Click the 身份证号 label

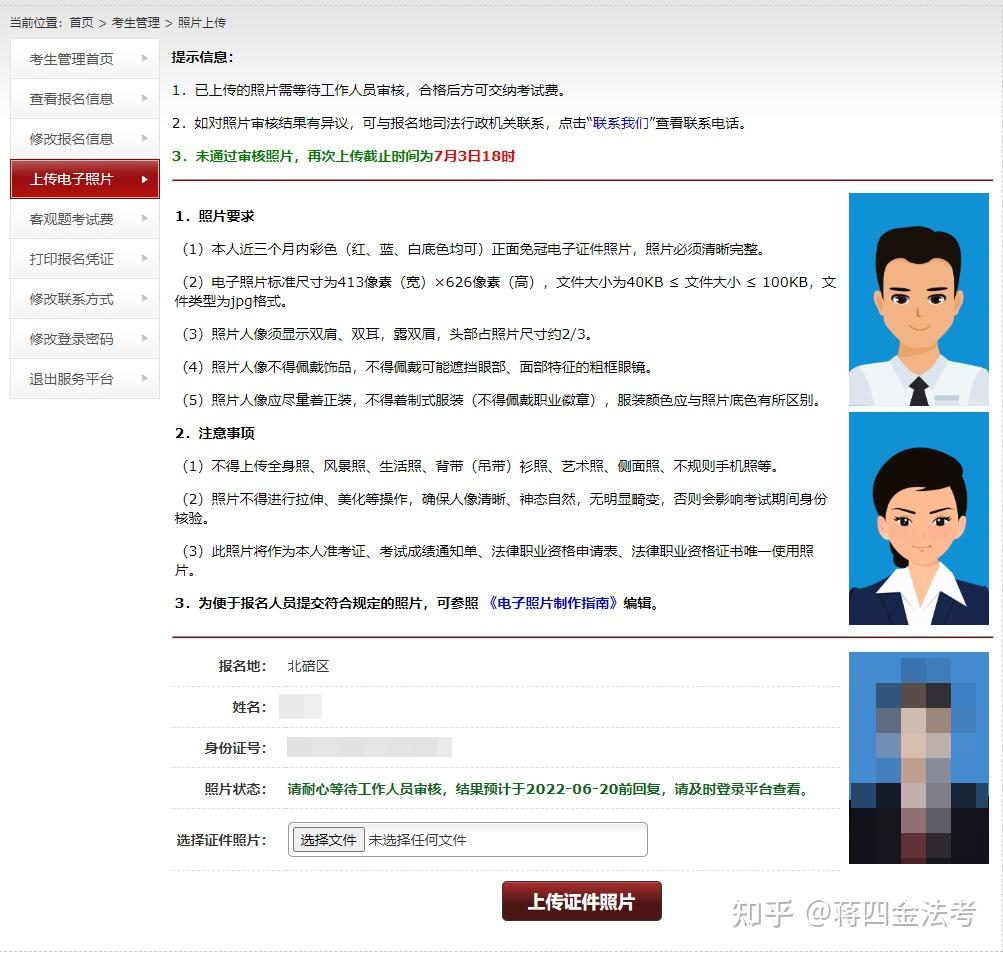click(x=235, y=748)
